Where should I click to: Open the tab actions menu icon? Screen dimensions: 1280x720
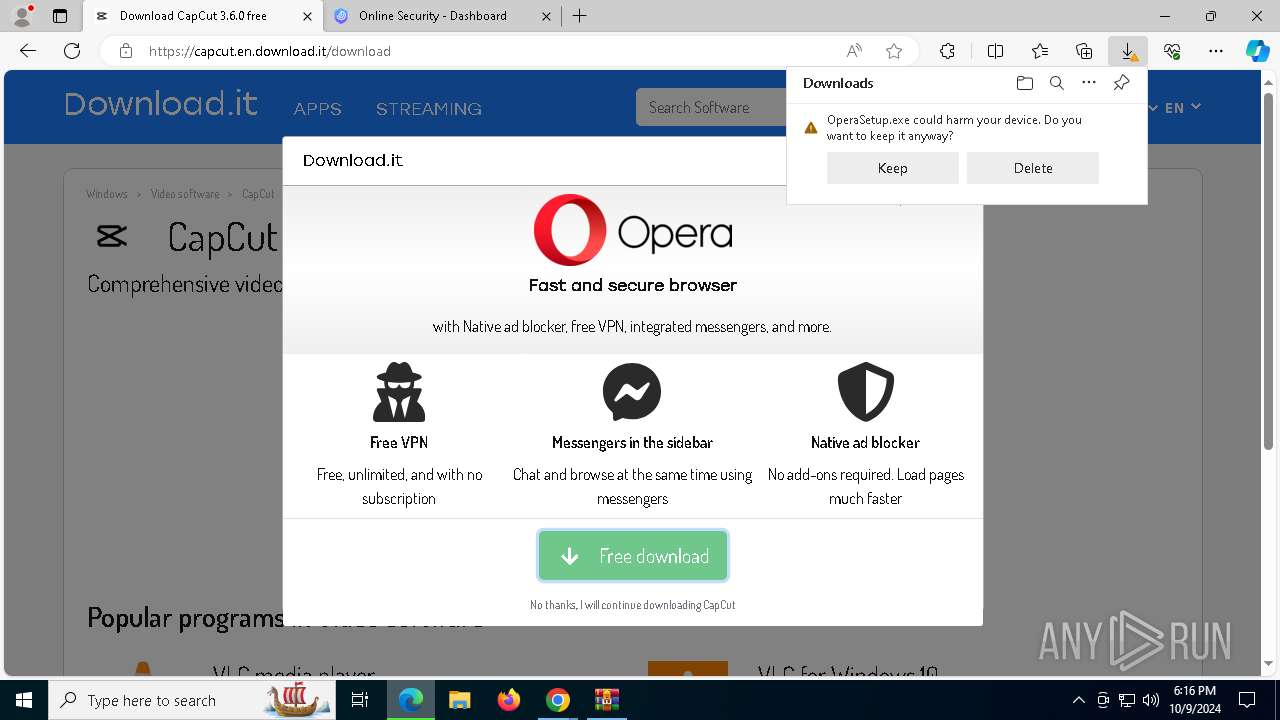[60, 16]
